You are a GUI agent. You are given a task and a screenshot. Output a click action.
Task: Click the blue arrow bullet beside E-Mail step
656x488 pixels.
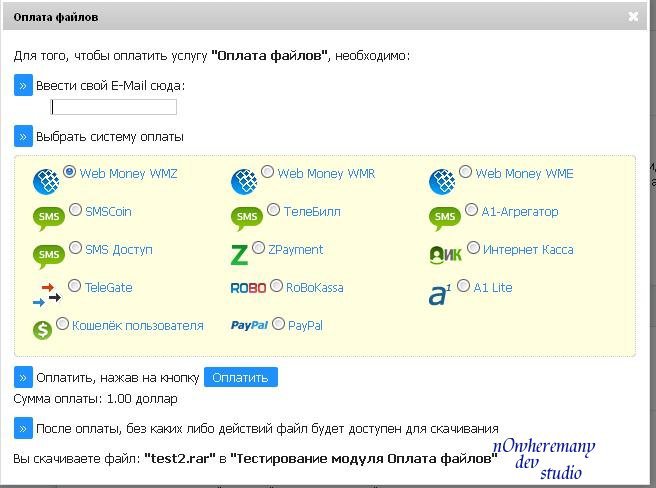click(x=23, y=85)
